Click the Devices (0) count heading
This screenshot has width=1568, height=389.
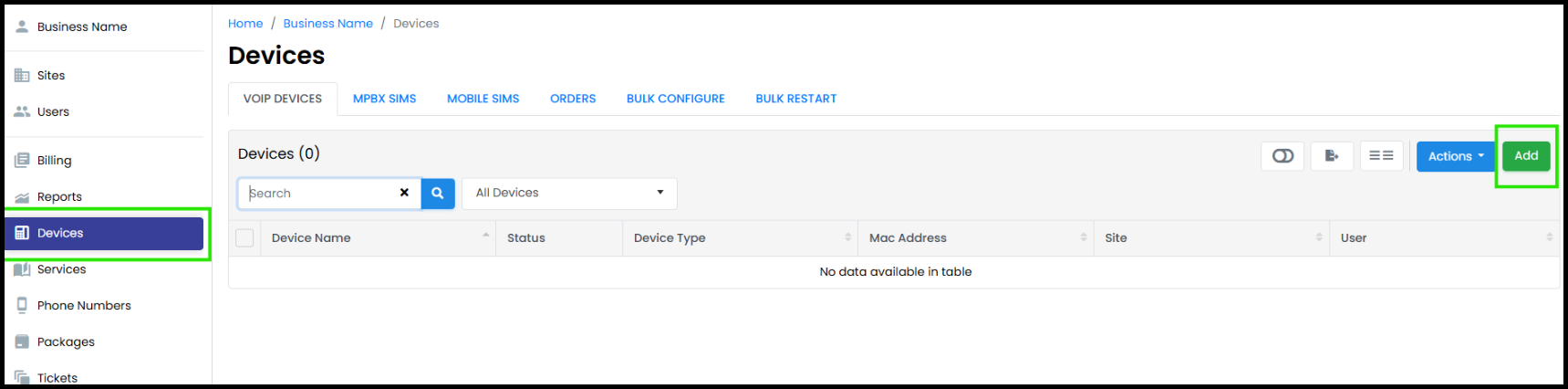pos(279,153)
